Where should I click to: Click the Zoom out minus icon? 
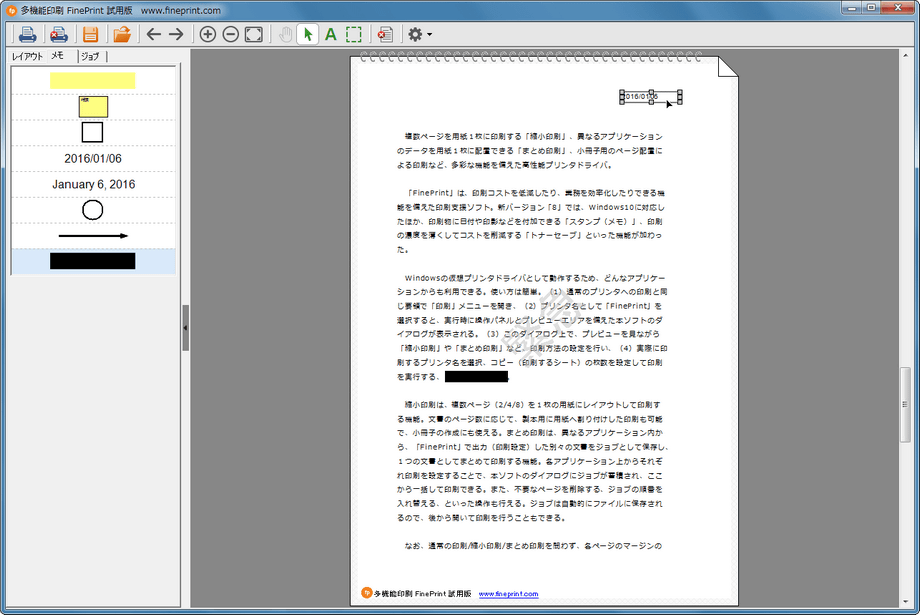point(231,35)
